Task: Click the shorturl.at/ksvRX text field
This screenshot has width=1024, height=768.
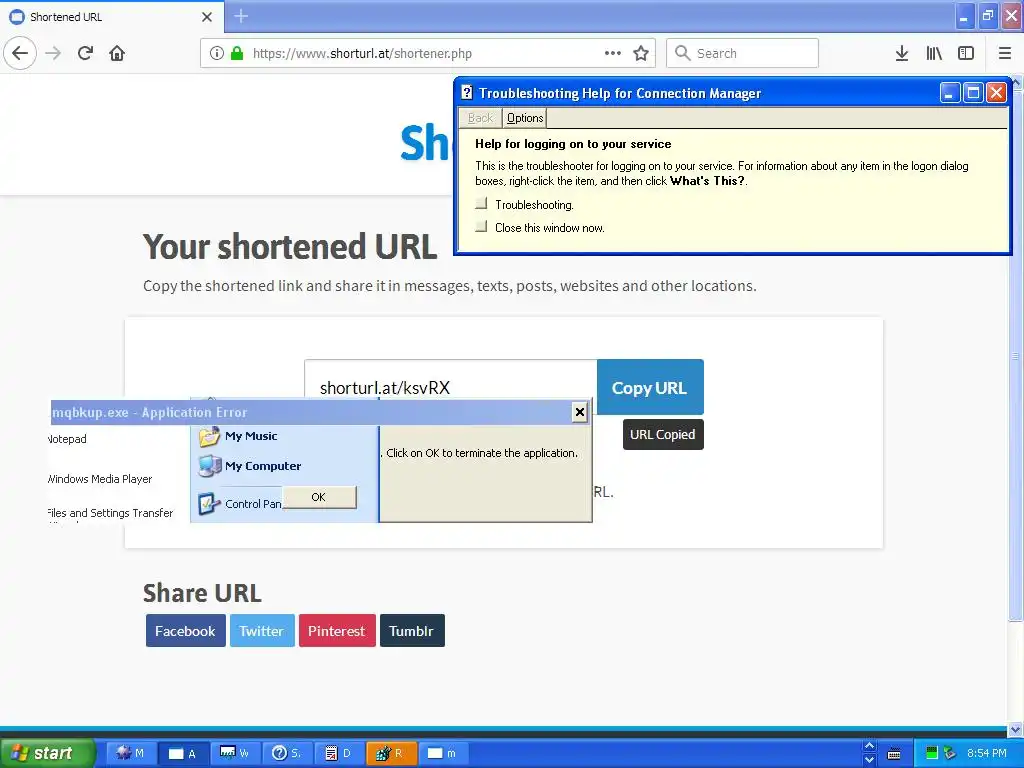Action: [x=451, y=387]
